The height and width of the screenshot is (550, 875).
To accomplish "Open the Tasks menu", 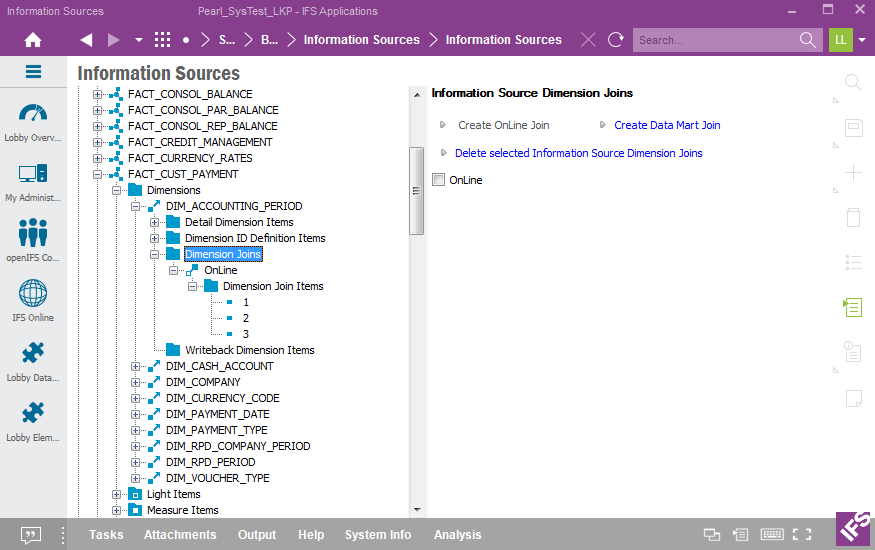I will (106, 534).
